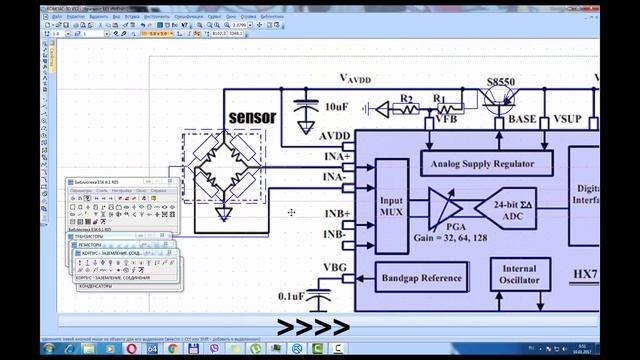Click the Redo arrow icon
The image size is (640, 360).
point(150,25)
